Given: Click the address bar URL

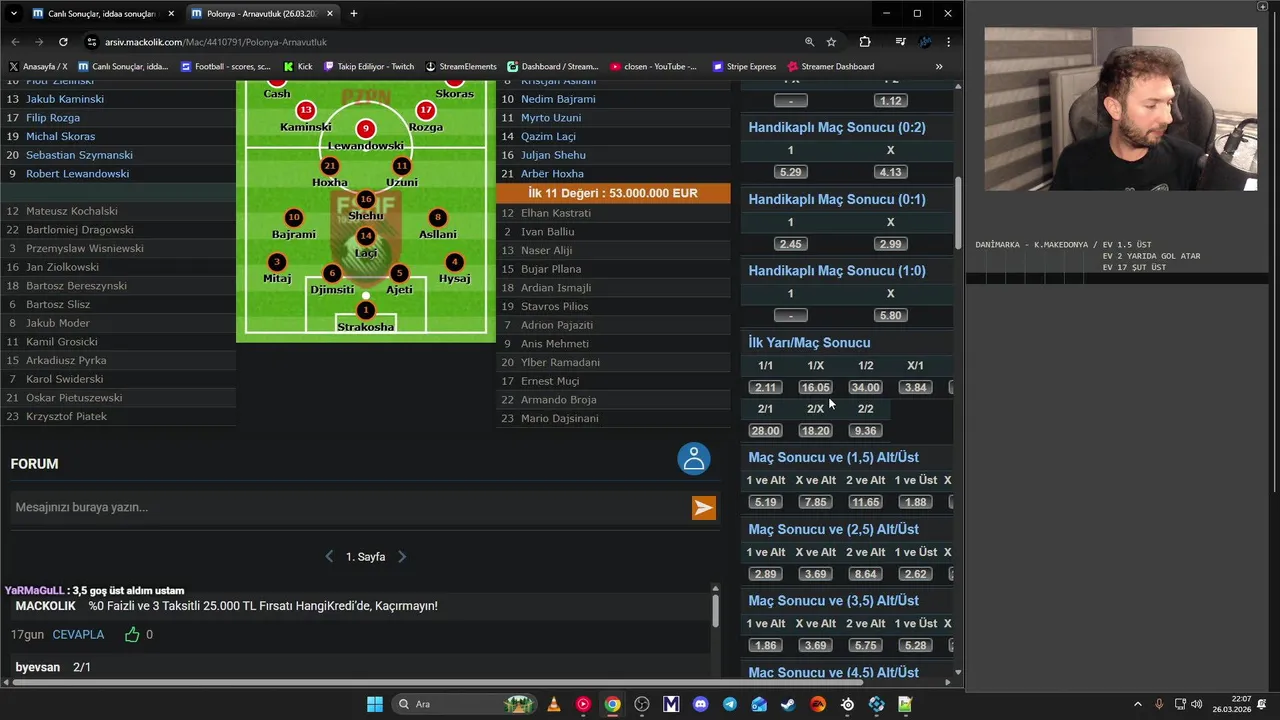Looking at the screenshot, I should click(x=216, y=42).
